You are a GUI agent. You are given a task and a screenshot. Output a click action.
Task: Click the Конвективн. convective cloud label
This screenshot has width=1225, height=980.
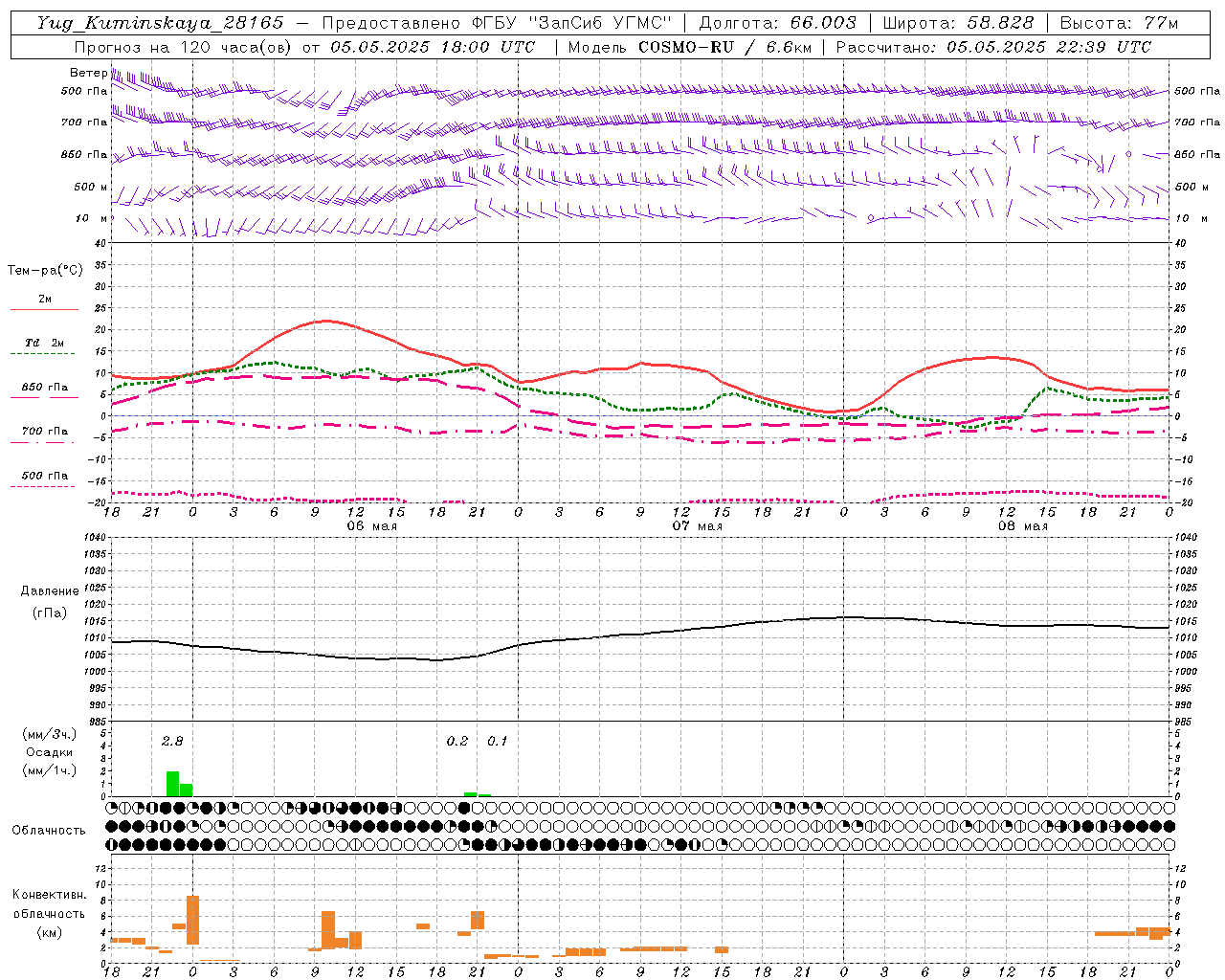(49, 895)
